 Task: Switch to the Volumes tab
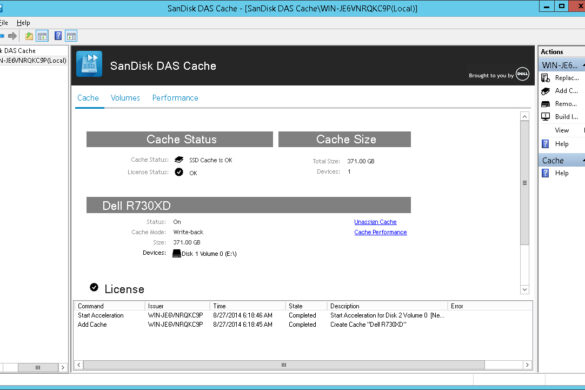pos(125,98)
